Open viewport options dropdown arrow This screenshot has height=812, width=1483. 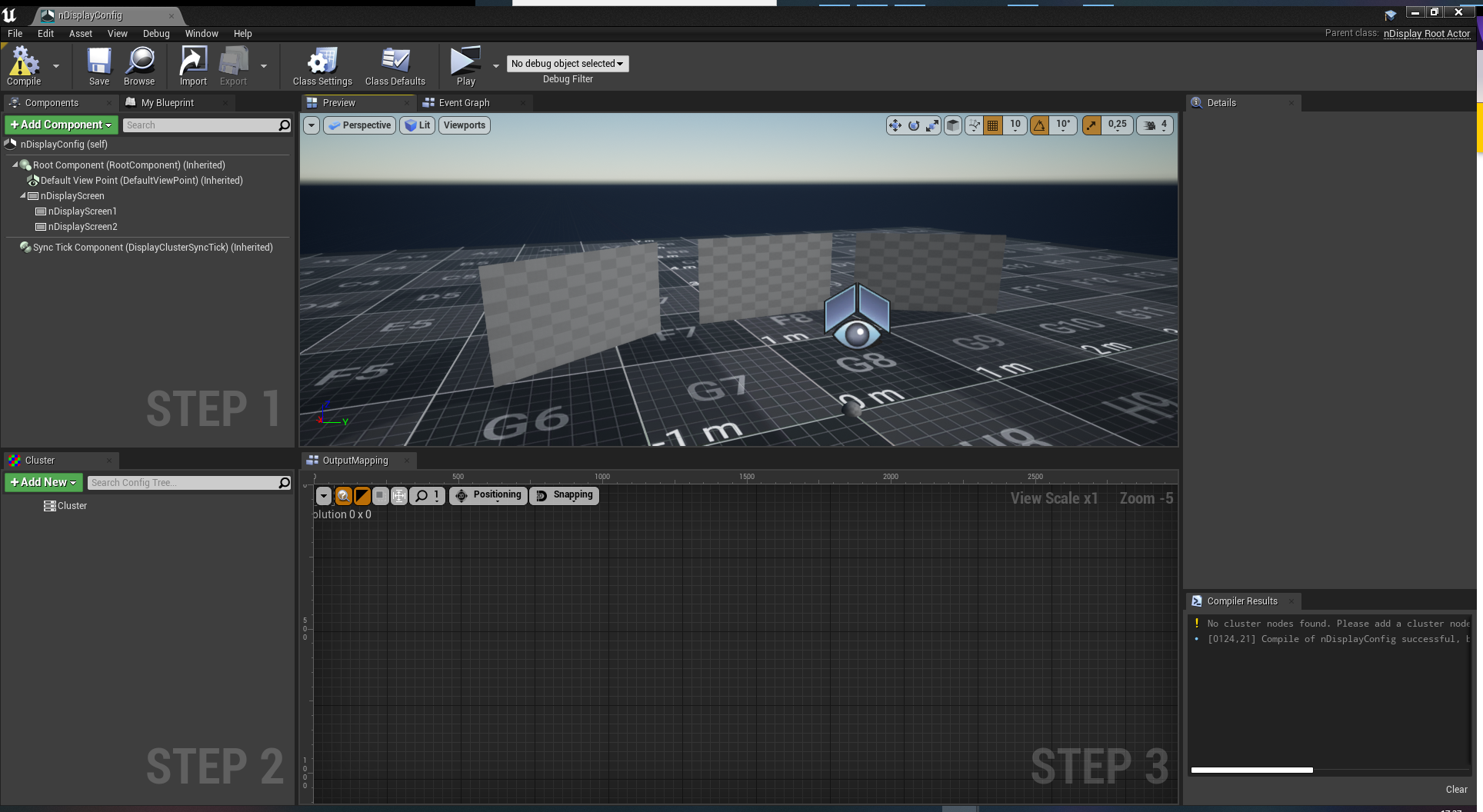pyautogui.click(x=312, y=125)
